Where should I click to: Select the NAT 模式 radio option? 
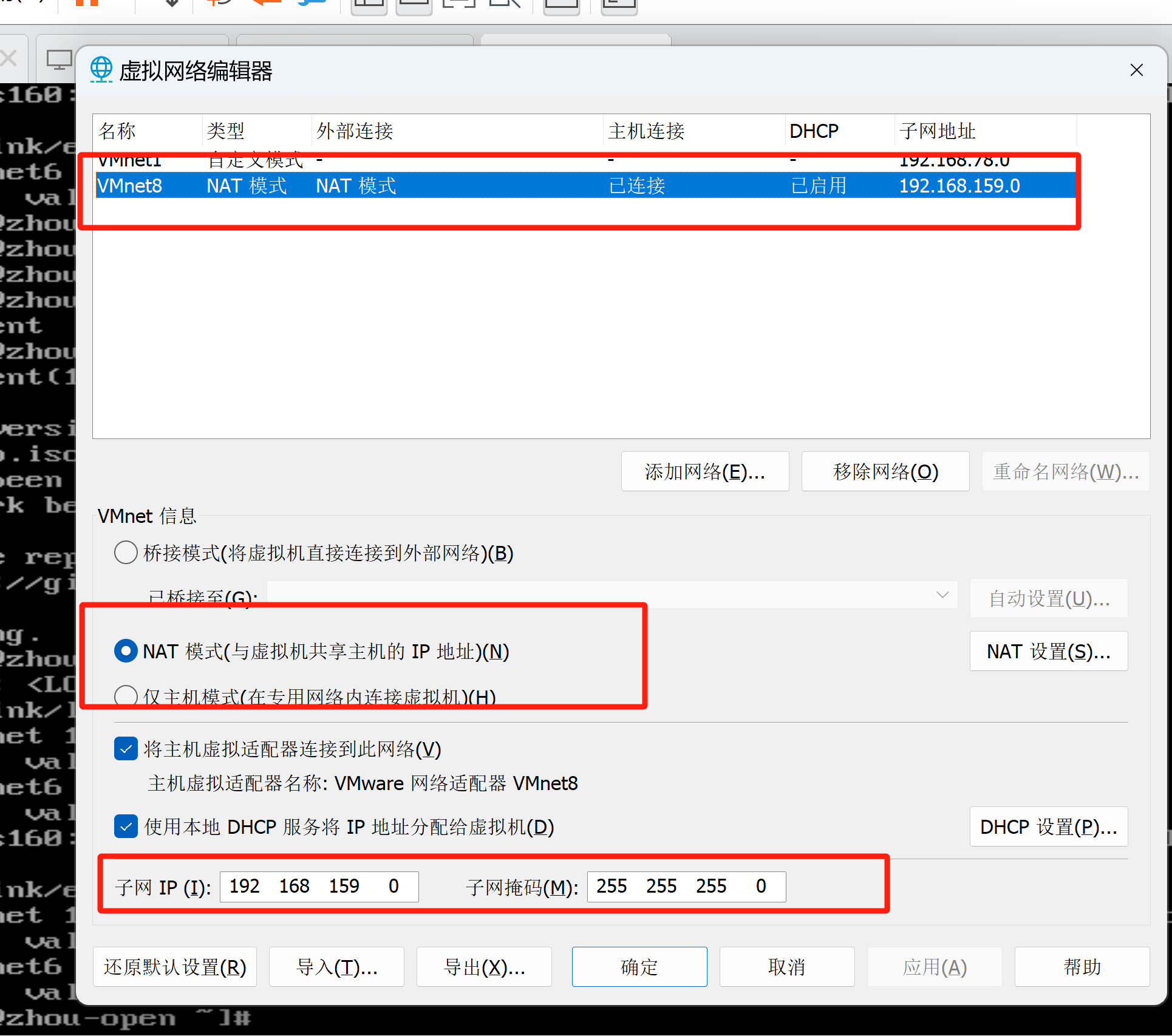[126, 651]
